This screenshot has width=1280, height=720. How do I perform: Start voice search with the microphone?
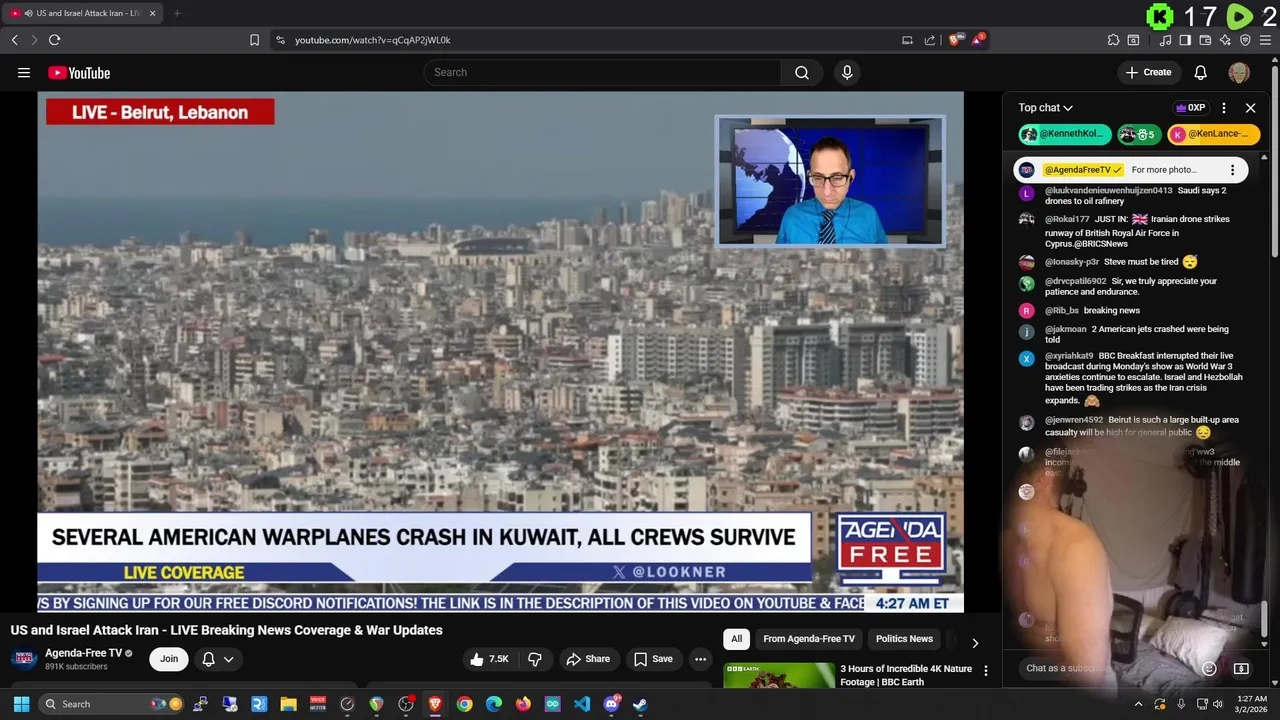[847, 72]
